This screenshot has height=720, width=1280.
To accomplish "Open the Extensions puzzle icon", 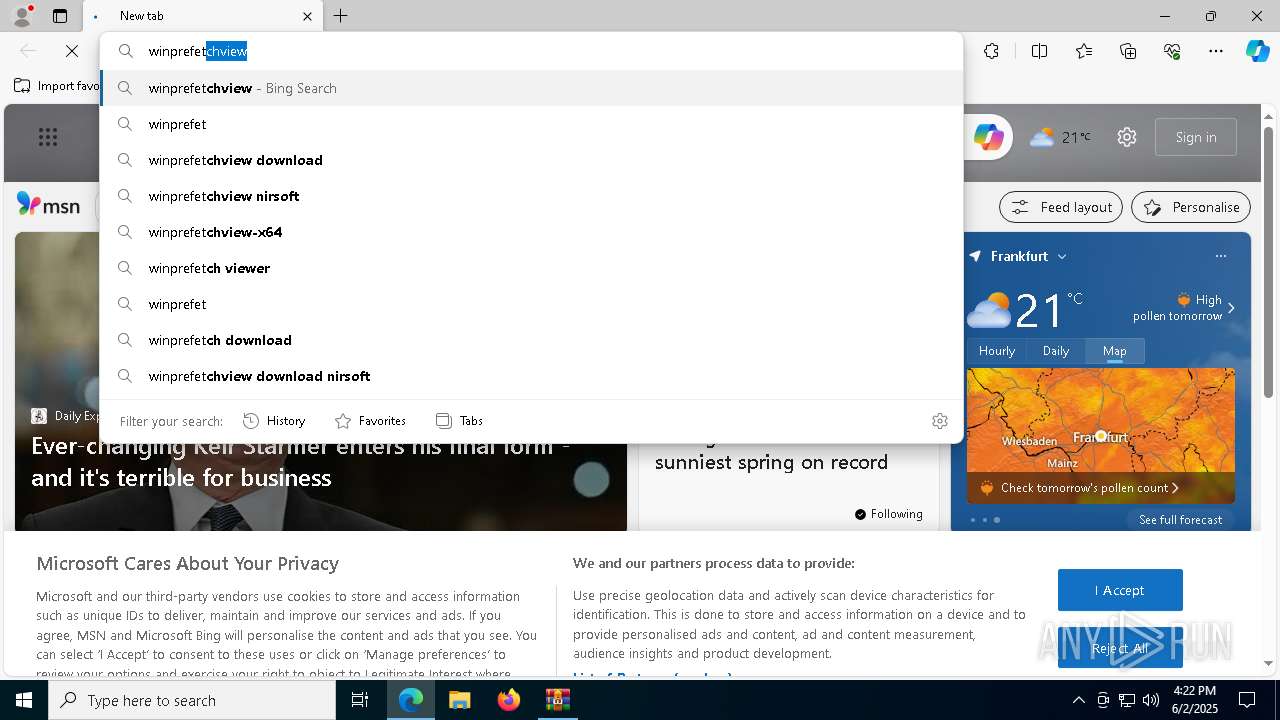I will pyautogui.click(x=991, y=51).
